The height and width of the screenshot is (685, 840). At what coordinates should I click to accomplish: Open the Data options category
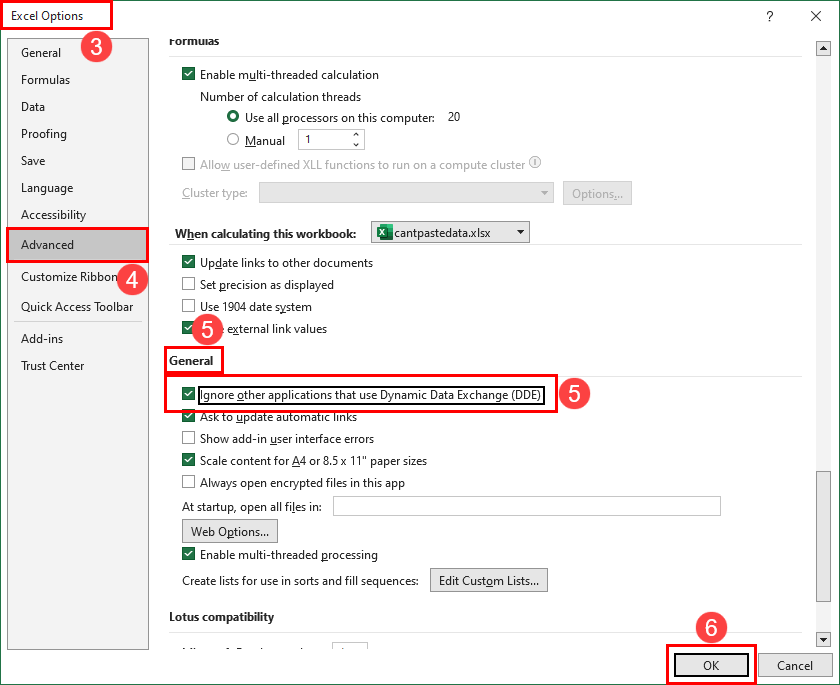point(33,107)
